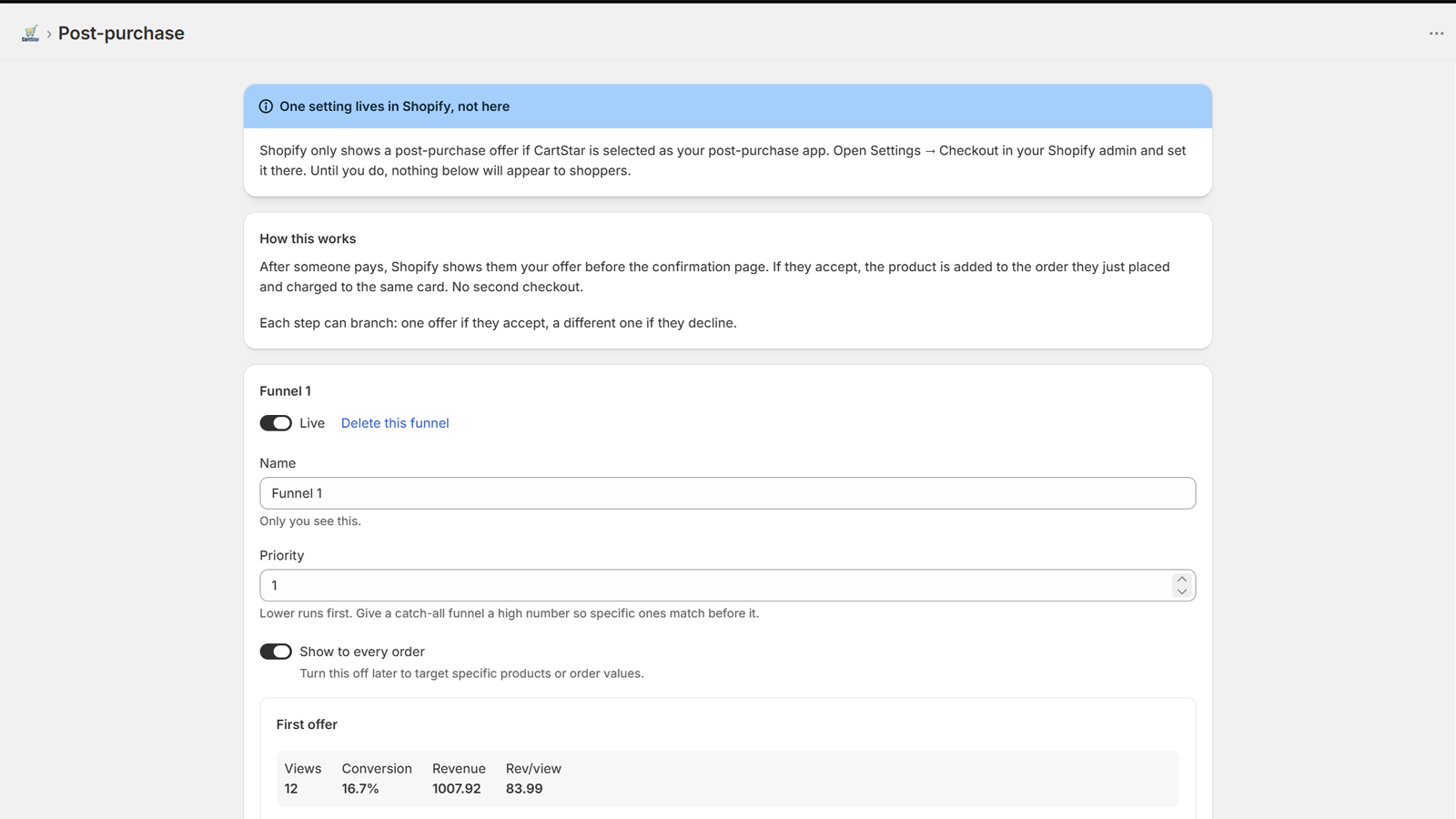Click the 'One setting lives in Shopify' heading
This screenshot has height=819, width=1456.
coord(394,106)
